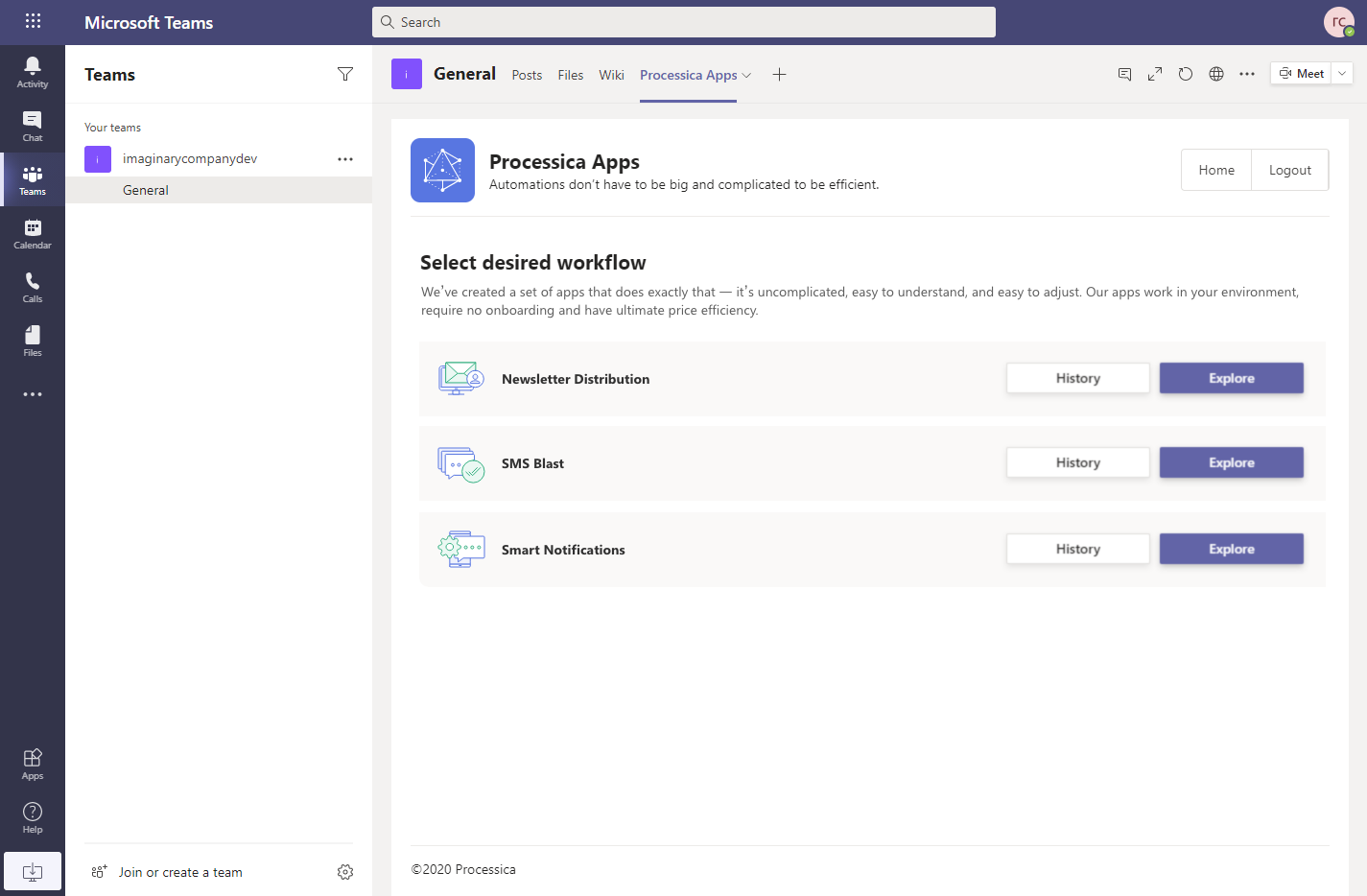
Task: Click in the Search box
Action: tap(684, 22)
